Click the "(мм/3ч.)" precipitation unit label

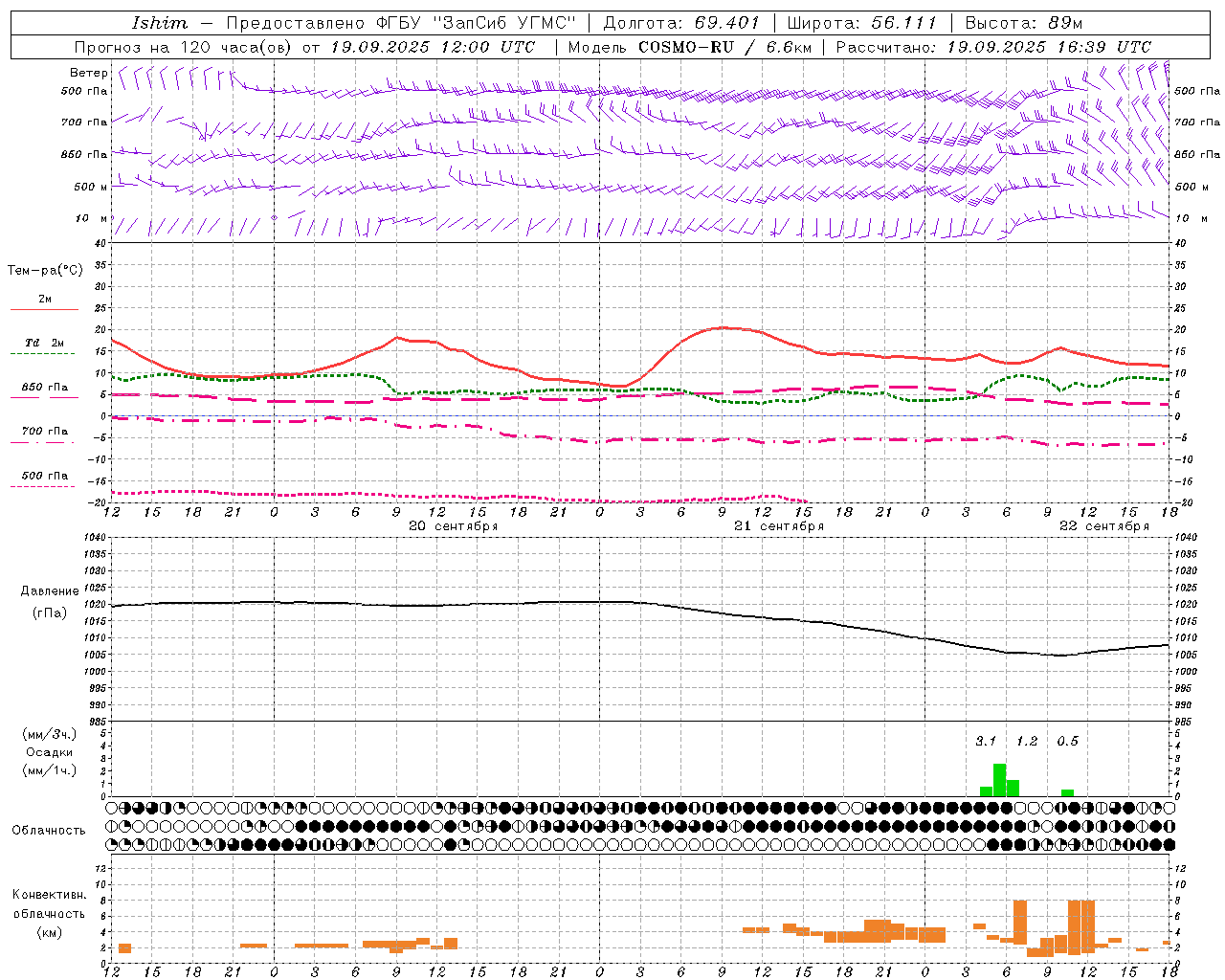coord(49,734)
